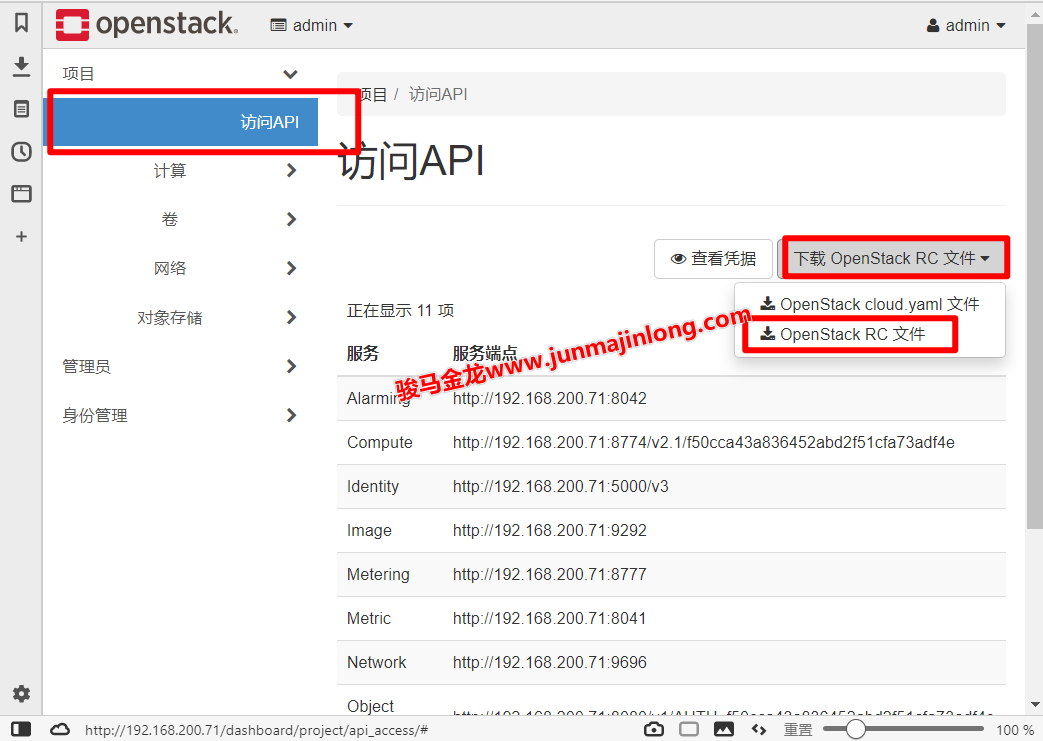The image size is (1043, 741).
Task: Toggle the side panel visibility button
Action: click(x=21, y=730)
